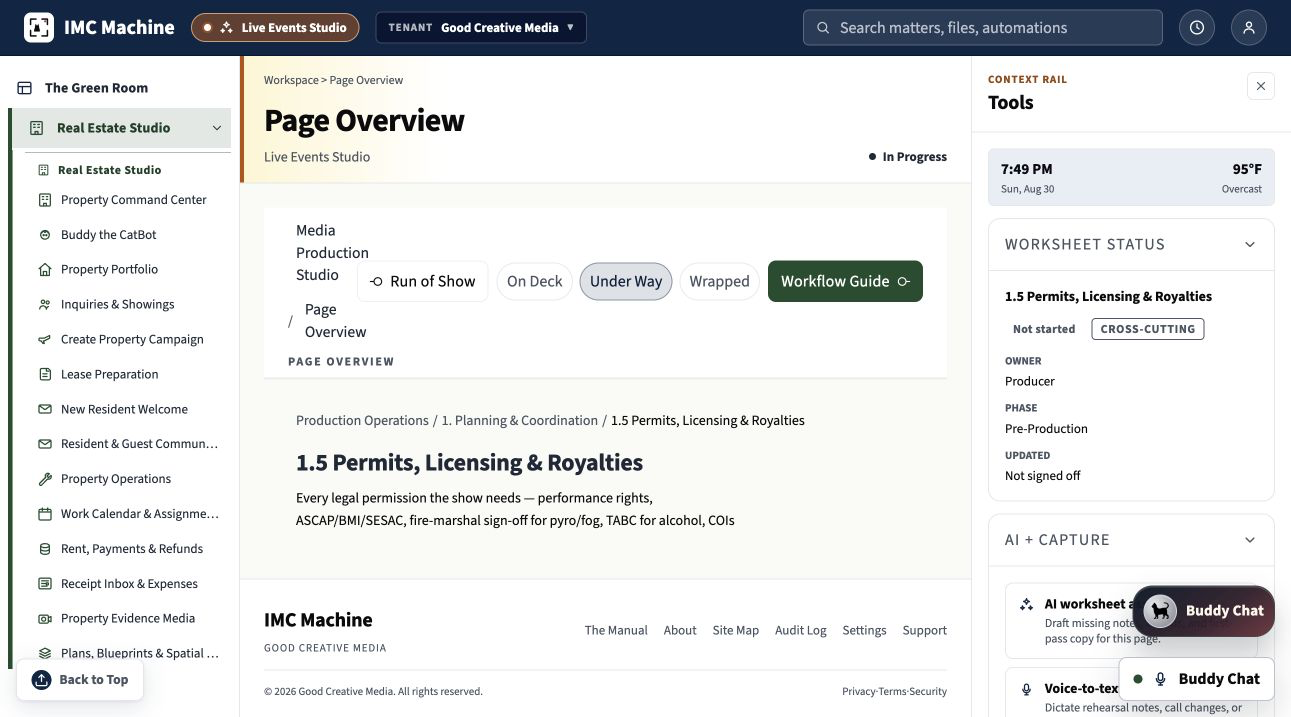1291x717 pixels.
Task: Click the IMC Machine logo icon
Action: coord(39,28)
